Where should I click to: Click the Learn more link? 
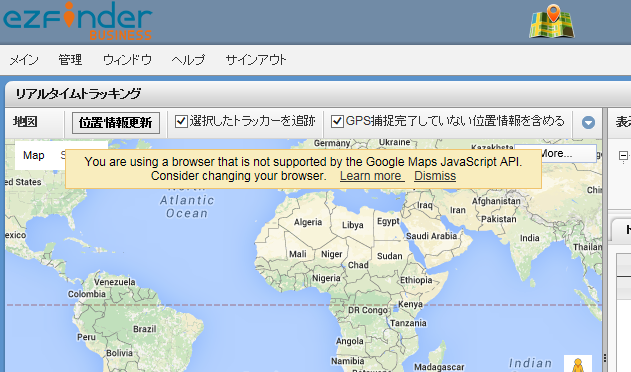click(372, 176)
